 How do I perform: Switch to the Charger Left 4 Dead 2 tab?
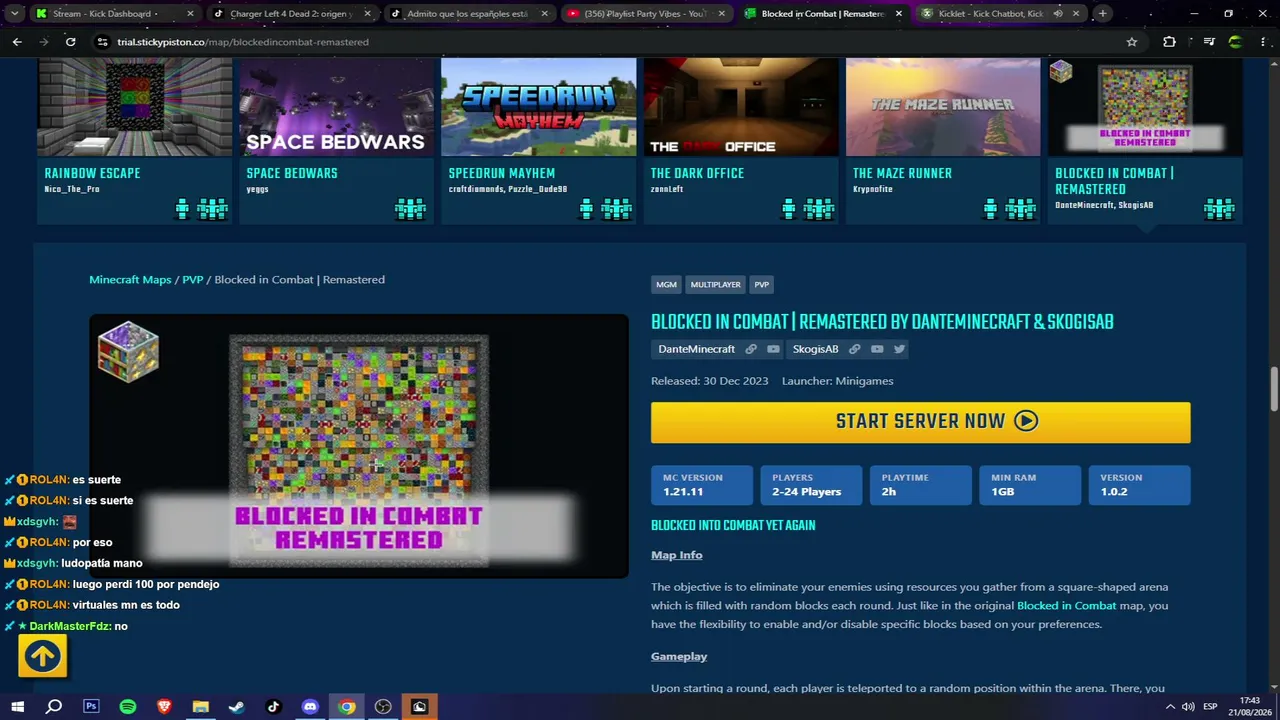(x=291, y=14)
